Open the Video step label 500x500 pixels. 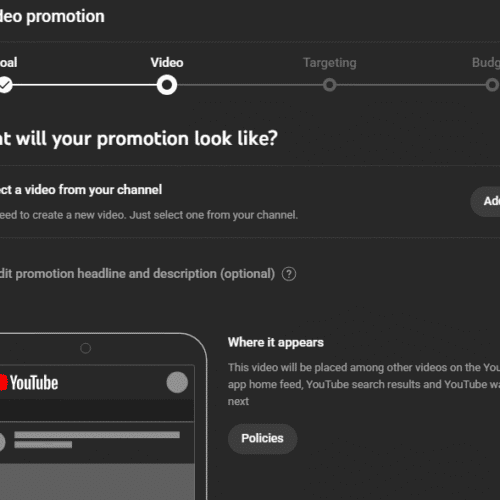coord(167,63)
